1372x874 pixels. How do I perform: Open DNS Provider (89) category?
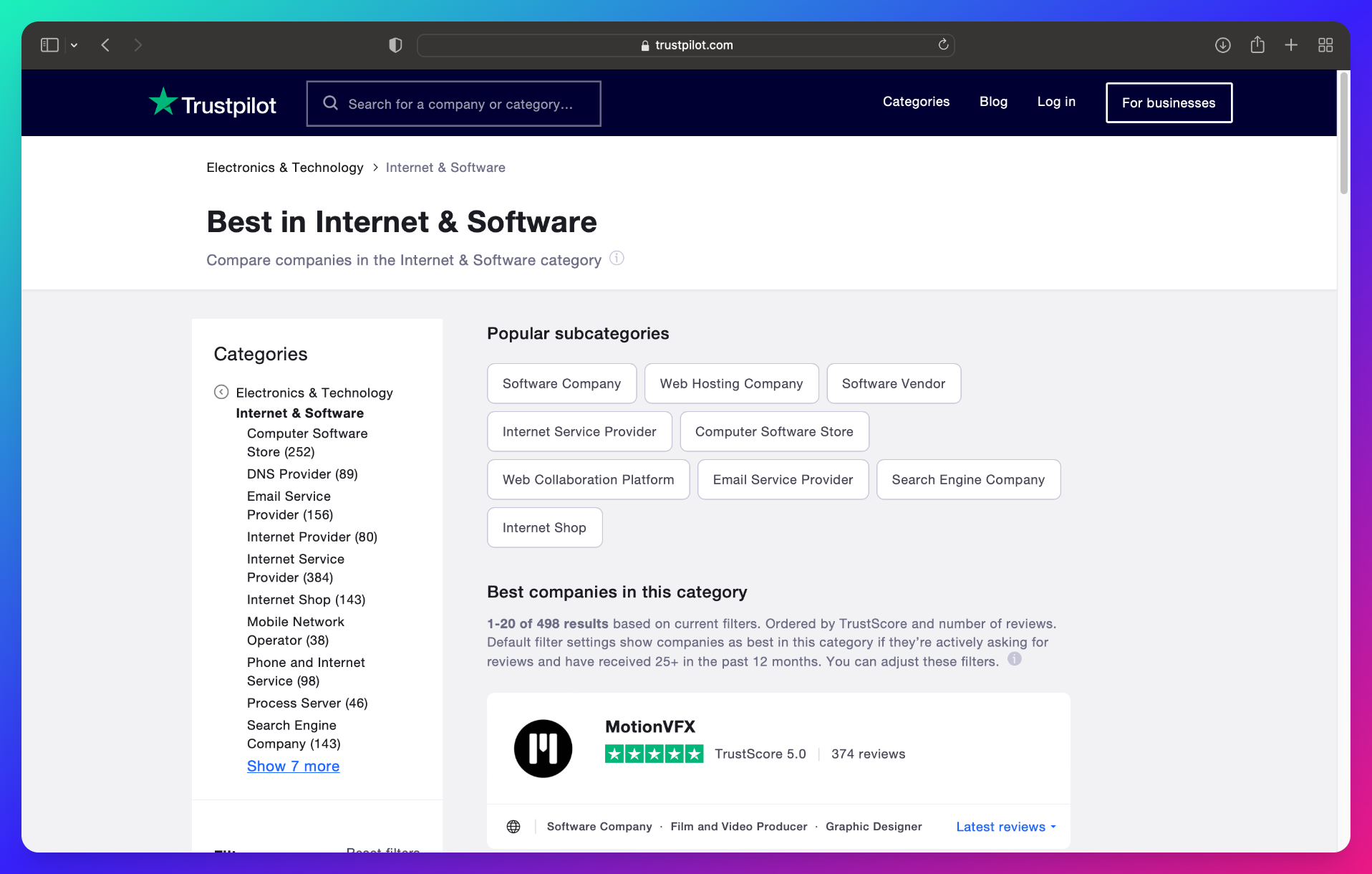302,474
